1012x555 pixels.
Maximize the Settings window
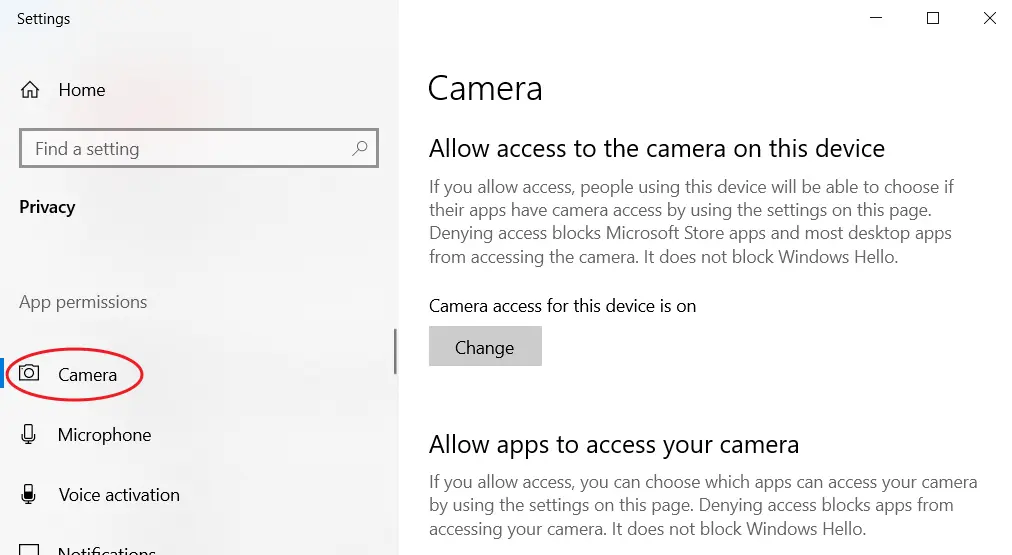coord(933,19)
